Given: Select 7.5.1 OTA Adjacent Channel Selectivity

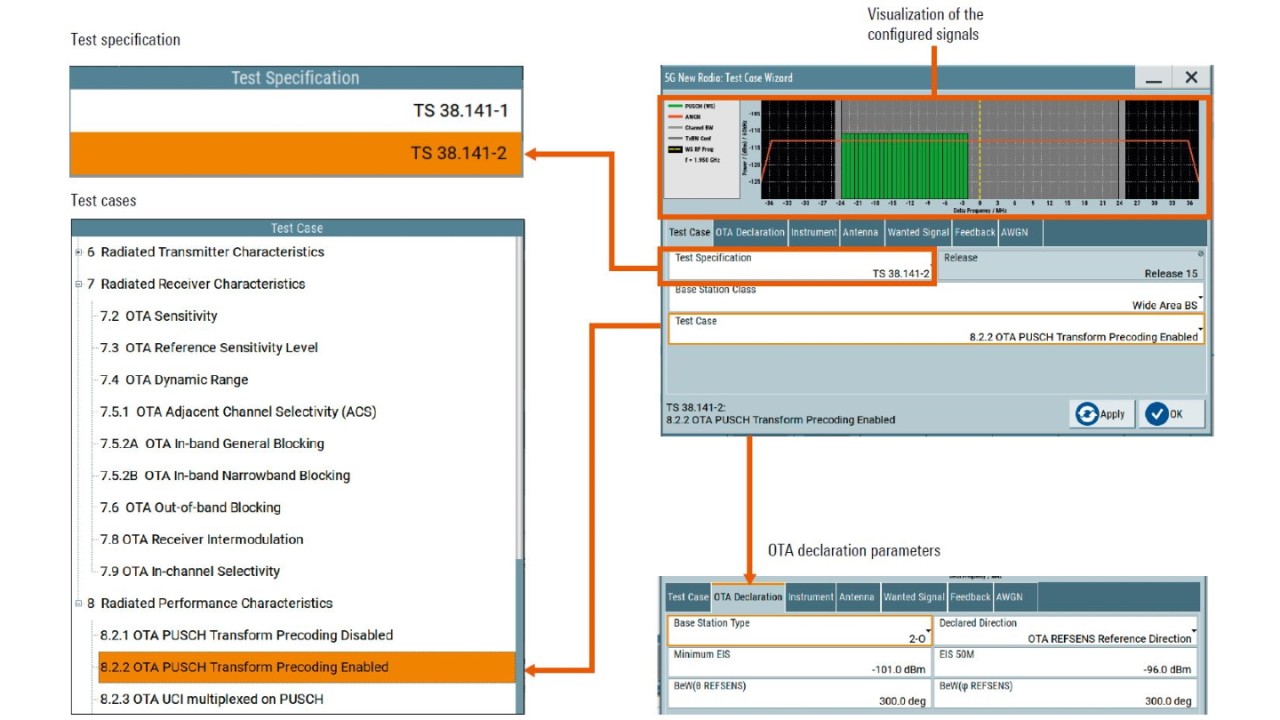Looking at the screenshot, I should tap(238, 412).
